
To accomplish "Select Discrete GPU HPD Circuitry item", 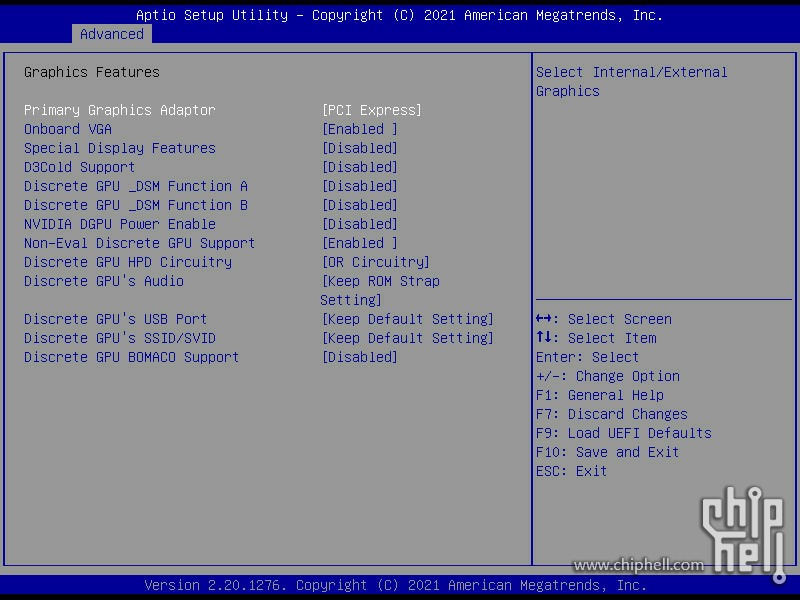I will [x=128, y=262].
